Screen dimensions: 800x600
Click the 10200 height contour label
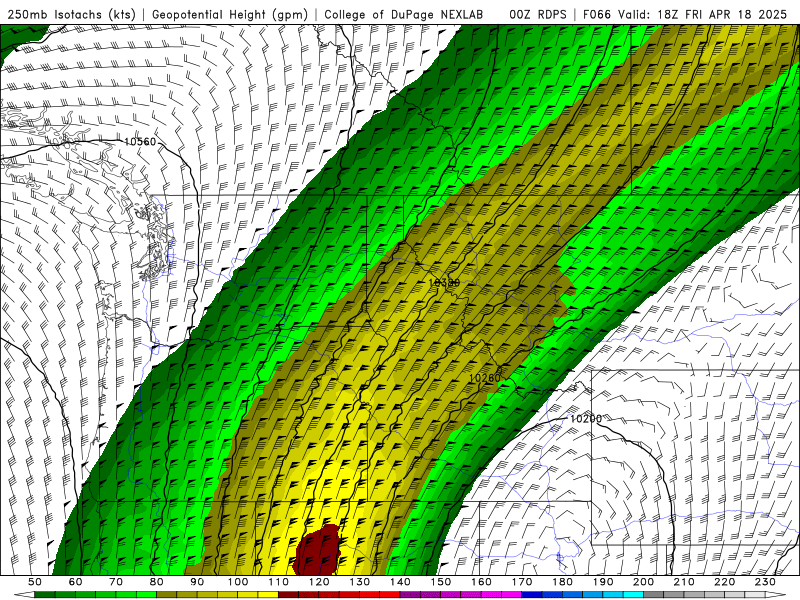(586, 418)
